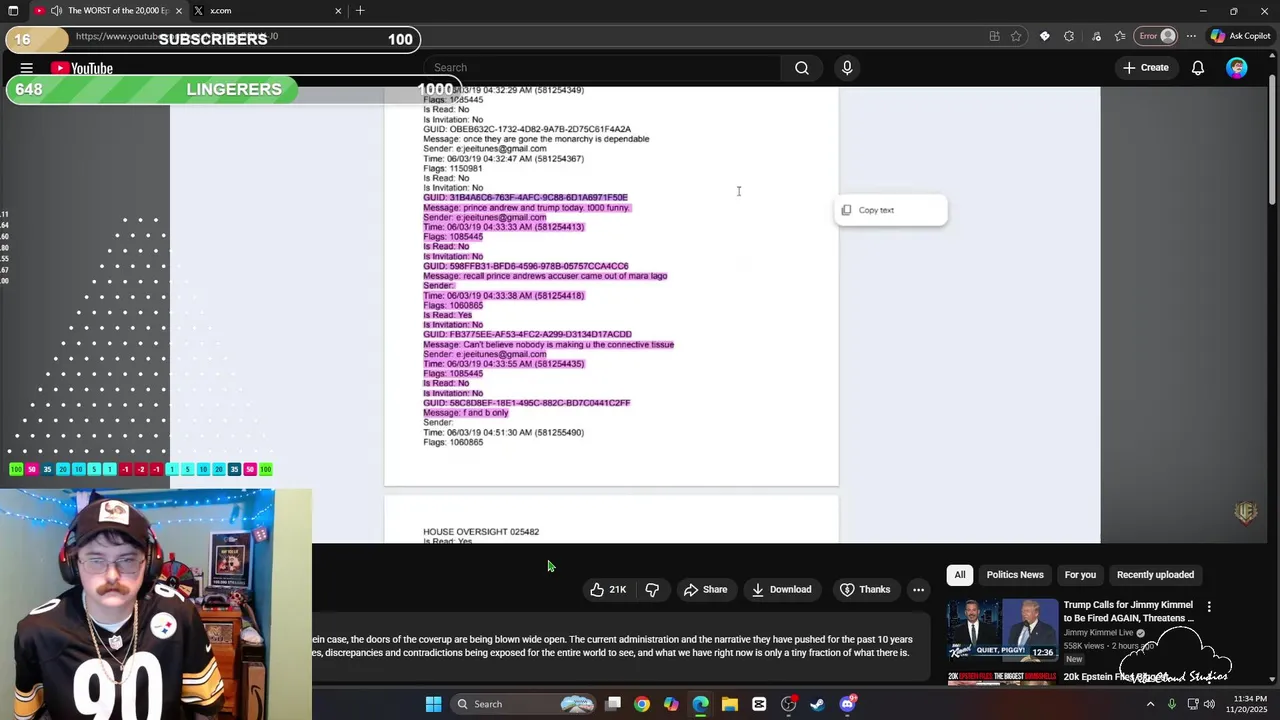Close the x.com browser tab
This screenshot has height=720, width=1280.
pos(338,11)
